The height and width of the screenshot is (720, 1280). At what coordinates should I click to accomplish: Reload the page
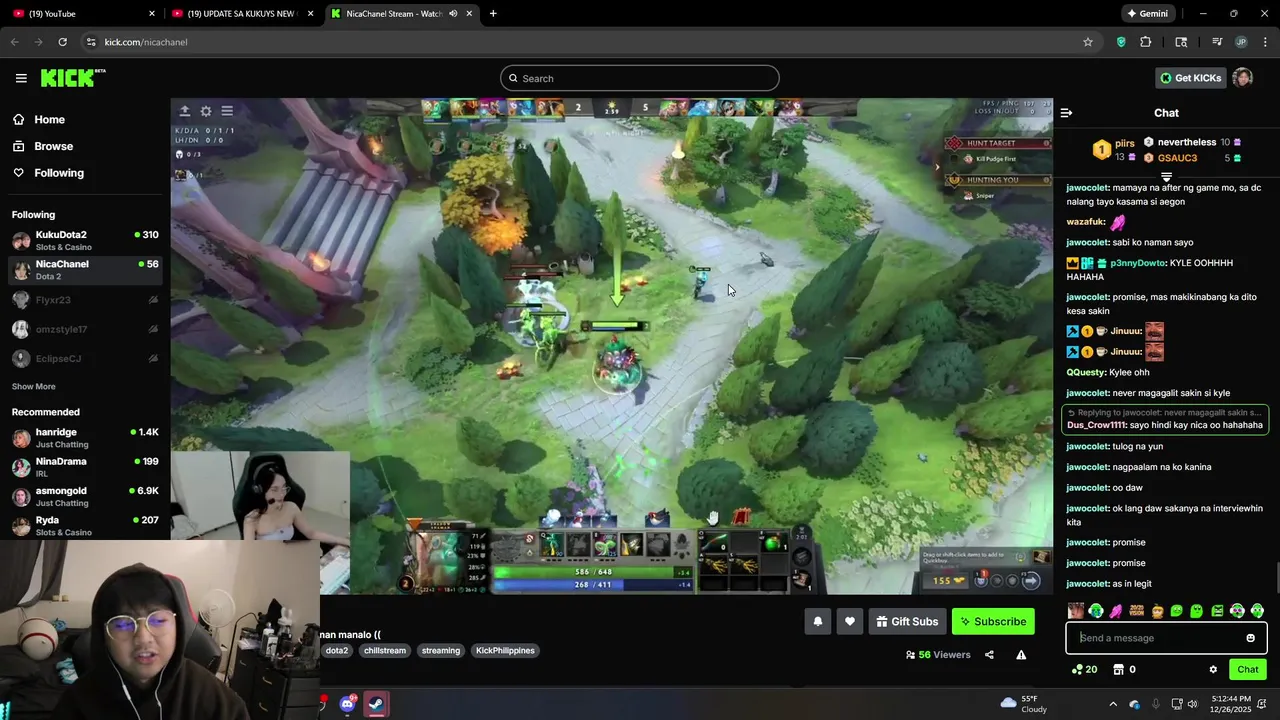pyautogui.click(x=62, y=42)
